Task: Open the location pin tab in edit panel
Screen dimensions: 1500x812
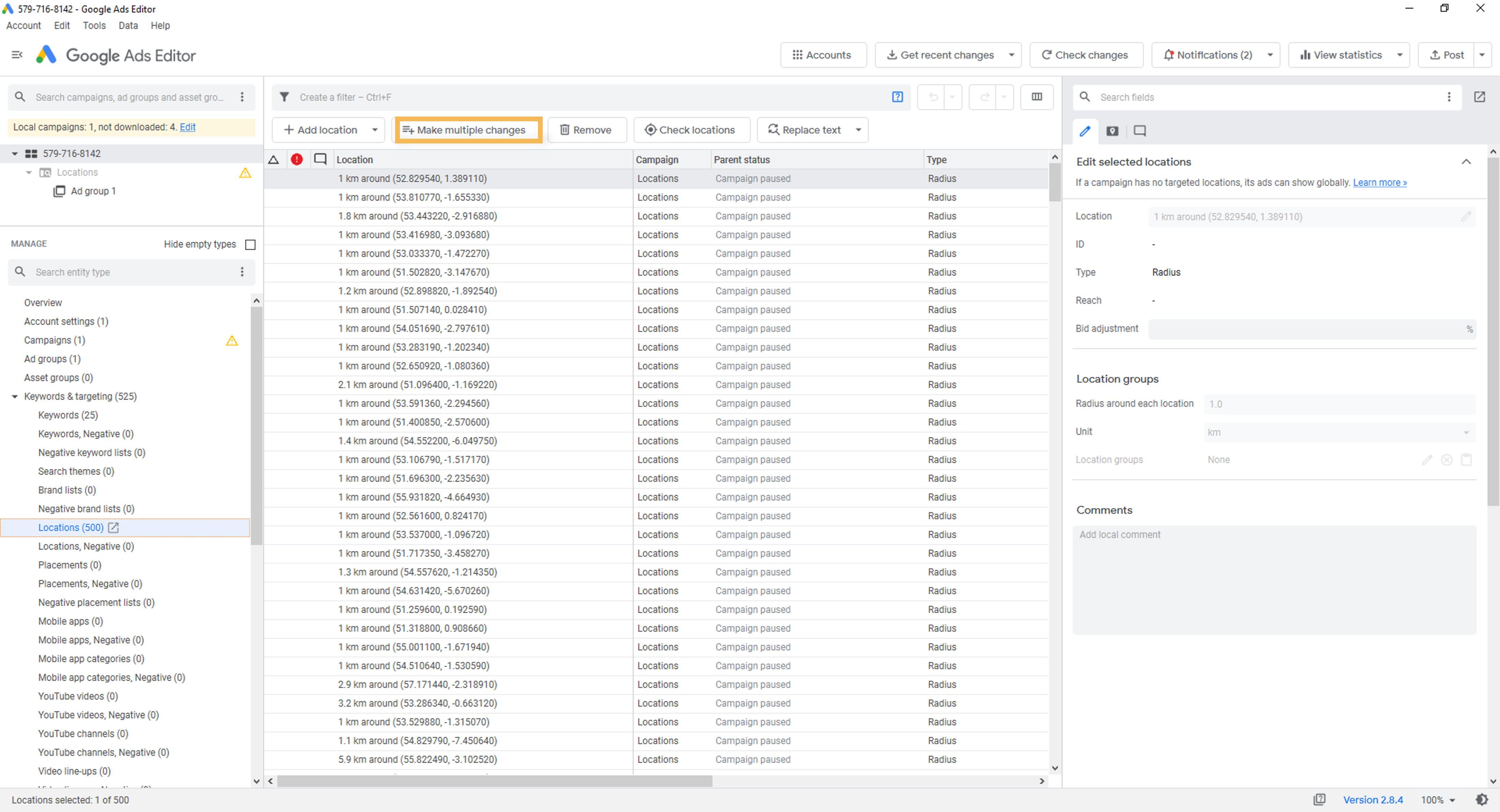Action: (1112, 131)
